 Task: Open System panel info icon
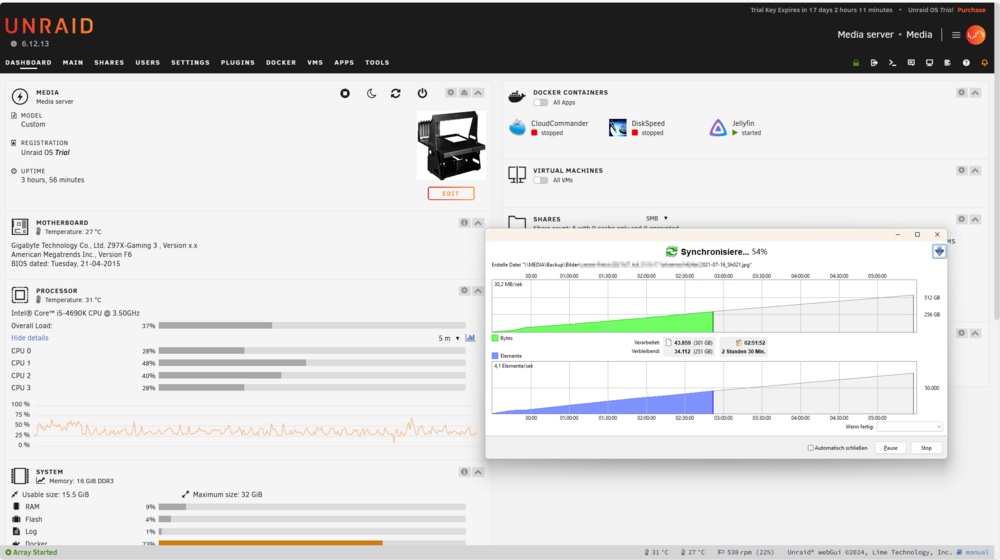click(464, 472)
